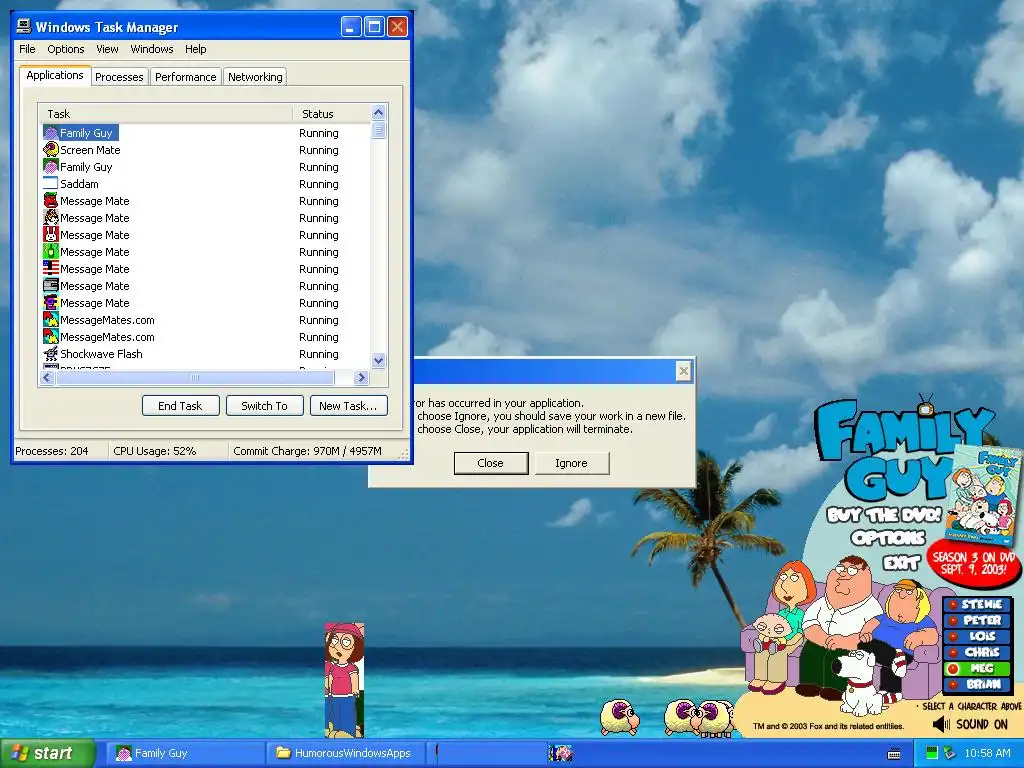Click the Shockwave Flash task icon

[51, 353]
